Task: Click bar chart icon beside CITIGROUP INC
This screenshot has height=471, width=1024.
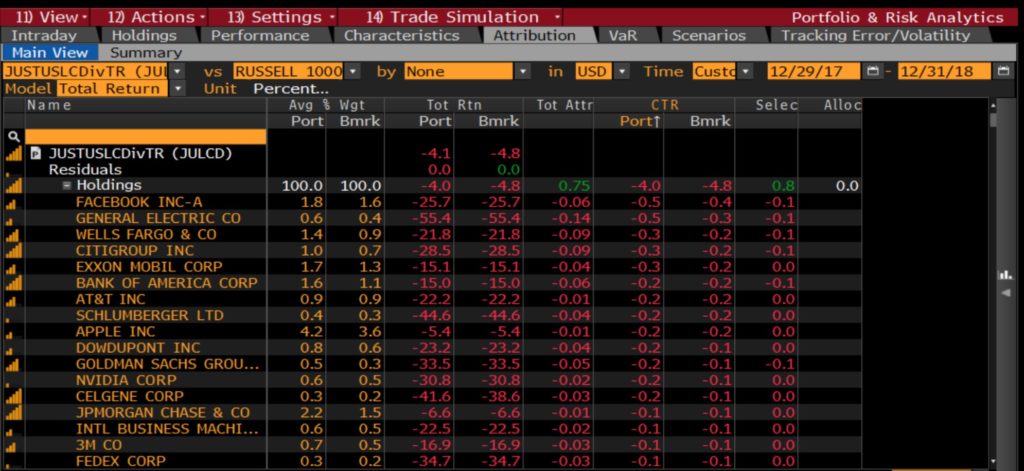Action: [x=12, y=250]
